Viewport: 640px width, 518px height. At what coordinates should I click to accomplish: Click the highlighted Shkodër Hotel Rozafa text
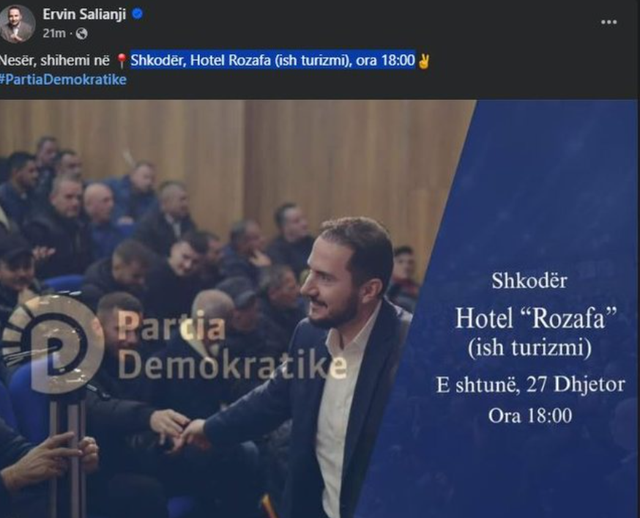pos(273,60)
